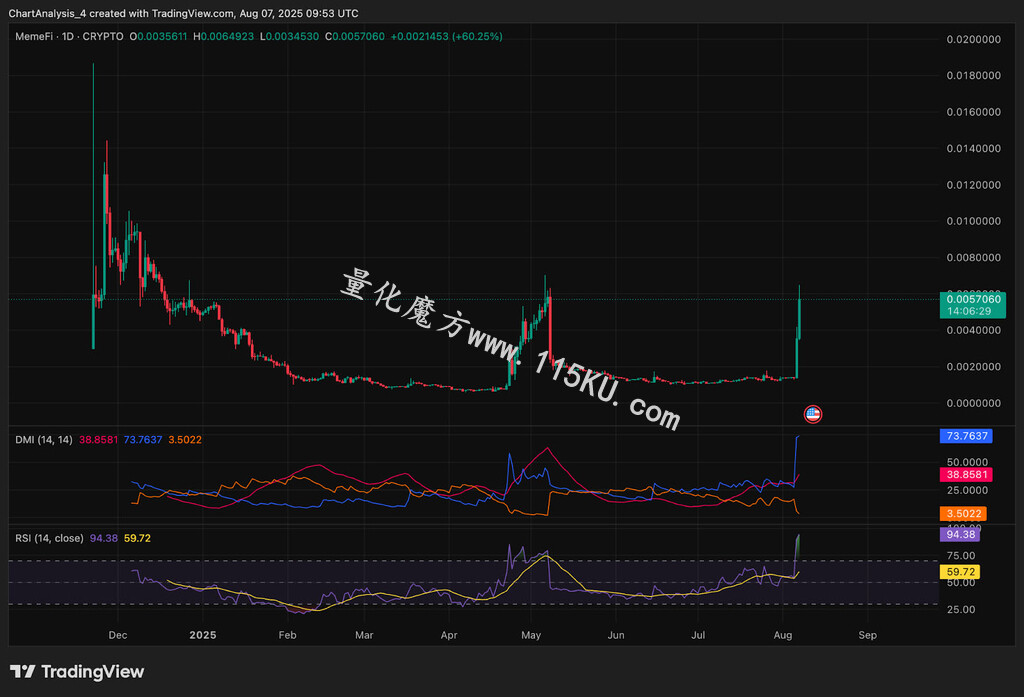
Task: Select red 38.8581 value in DMI legend
Action: [99, 440]
